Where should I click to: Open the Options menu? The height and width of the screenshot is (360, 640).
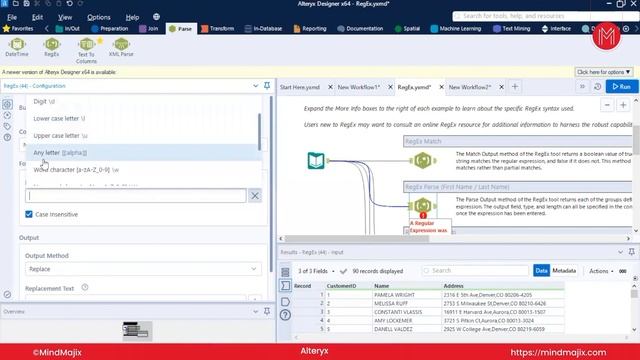coord(98,17)
